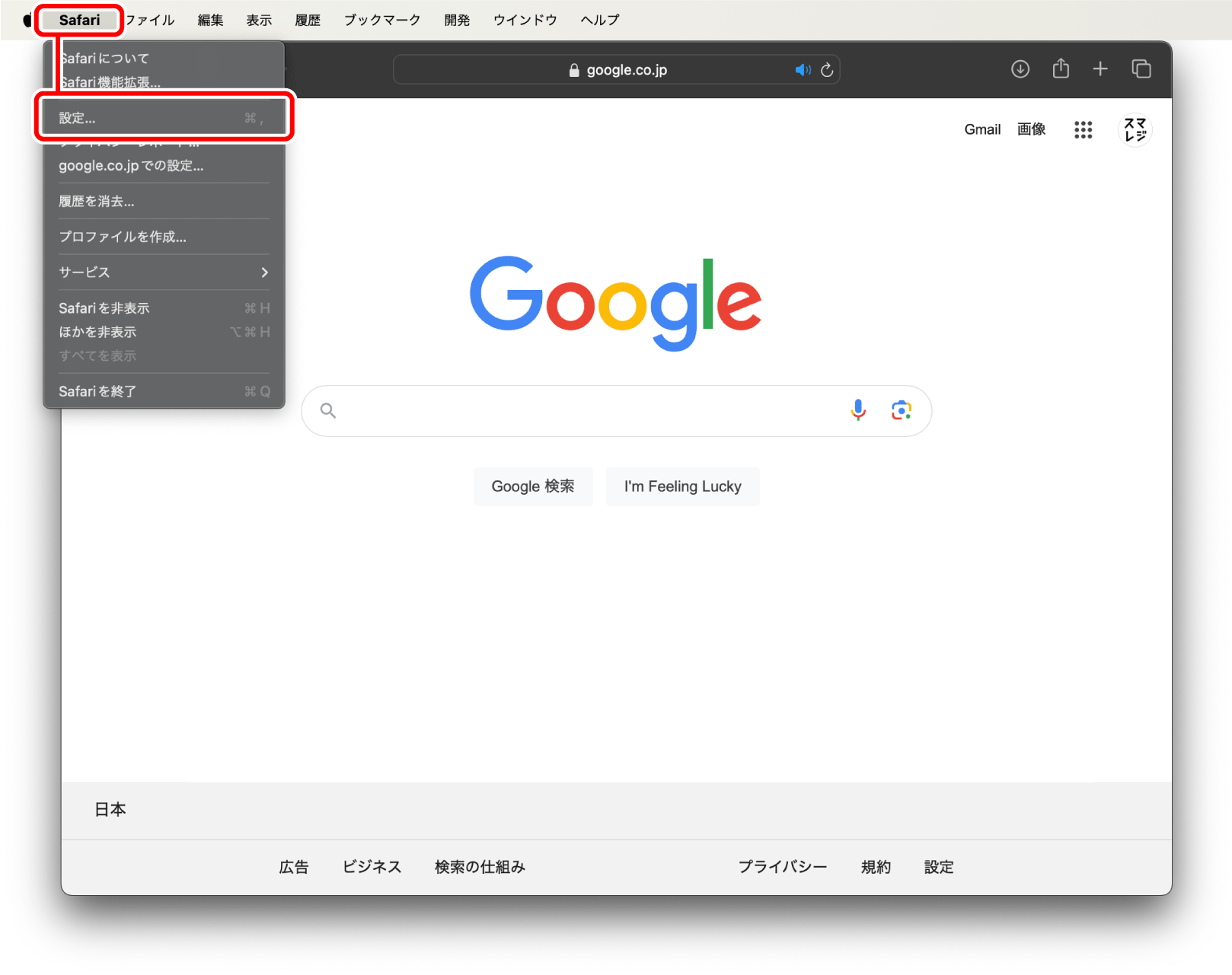Open the Gmail link
Viewport: 1232px width, 975px height.
pos(982,129)
